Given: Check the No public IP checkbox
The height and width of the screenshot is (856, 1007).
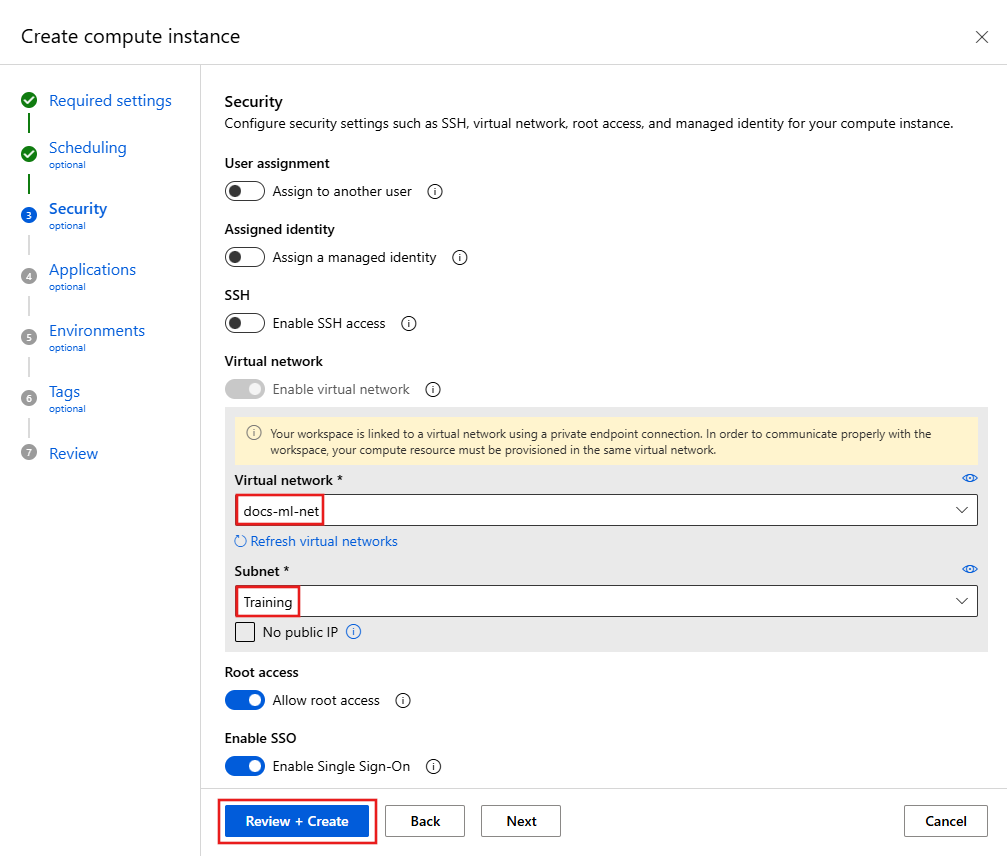Looking at the screenshot, I should coord(243,631).
